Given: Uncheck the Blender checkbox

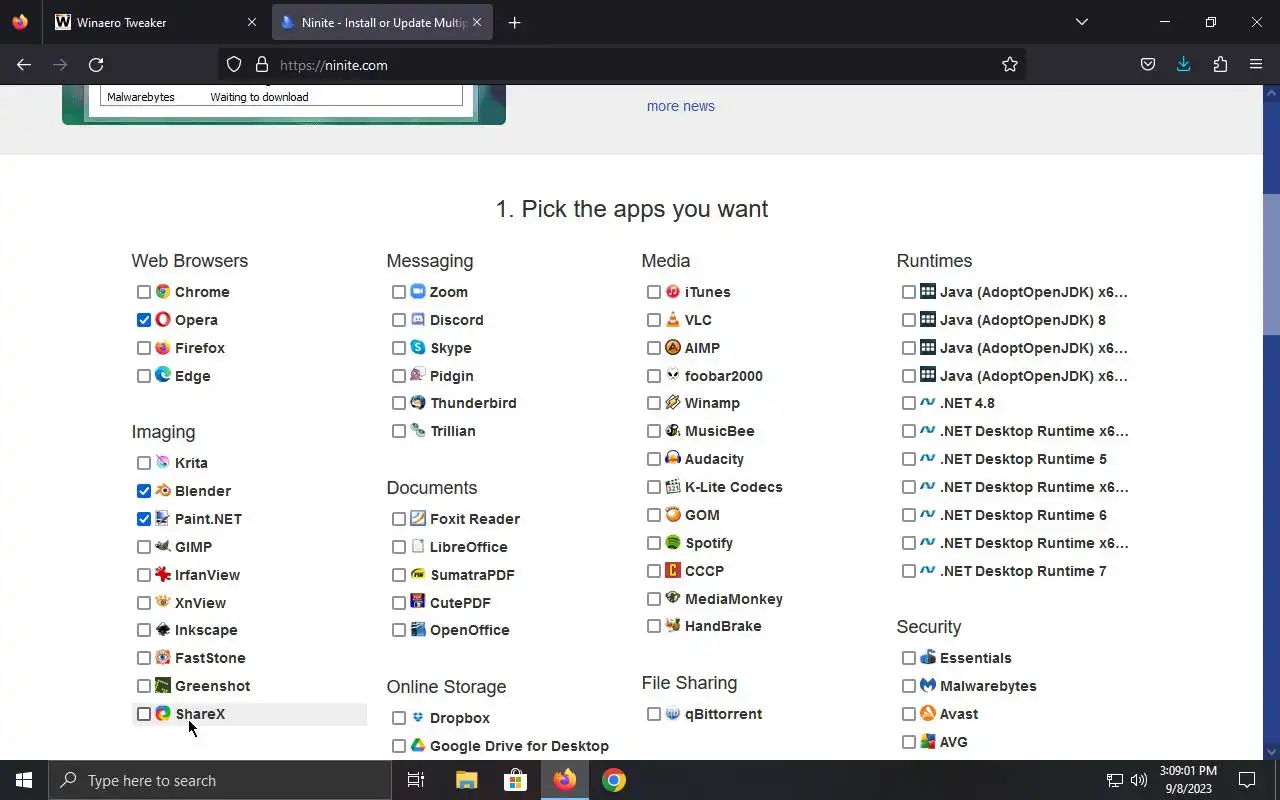Looking at the screenshot, I should 144,491.
